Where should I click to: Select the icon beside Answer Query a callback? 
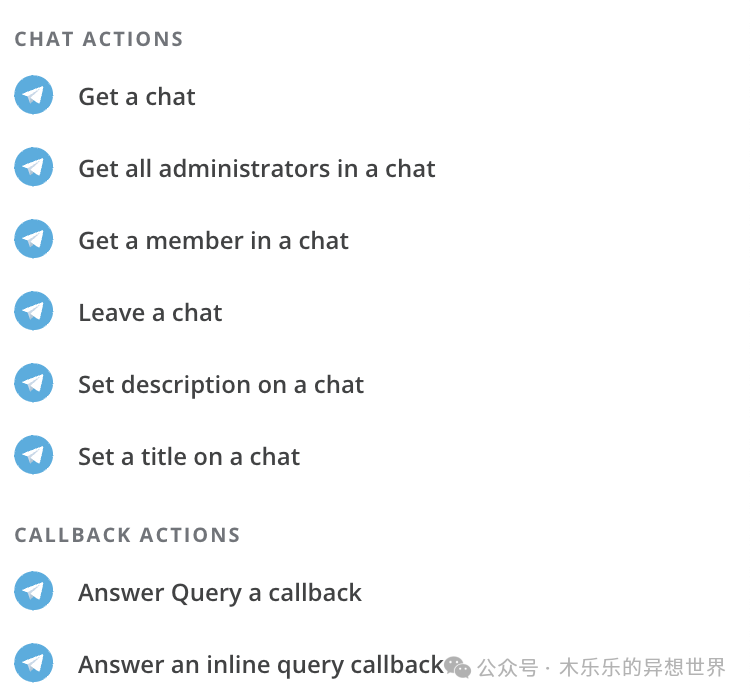tap(33, 590)
